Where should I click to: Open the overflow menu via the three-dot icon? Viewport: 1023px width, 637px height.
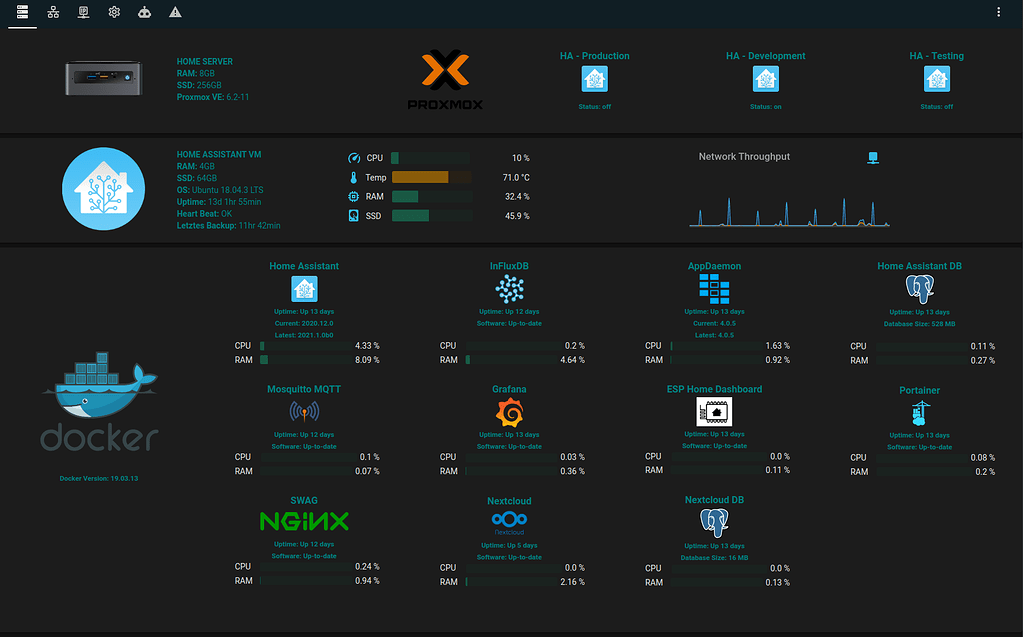pyautogui.click(x=997, y=11)
